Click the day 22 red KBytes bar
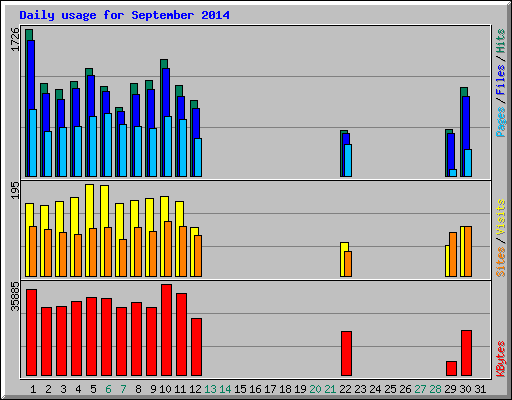Screen dimensions: 512x400 [x=347, y=354]
